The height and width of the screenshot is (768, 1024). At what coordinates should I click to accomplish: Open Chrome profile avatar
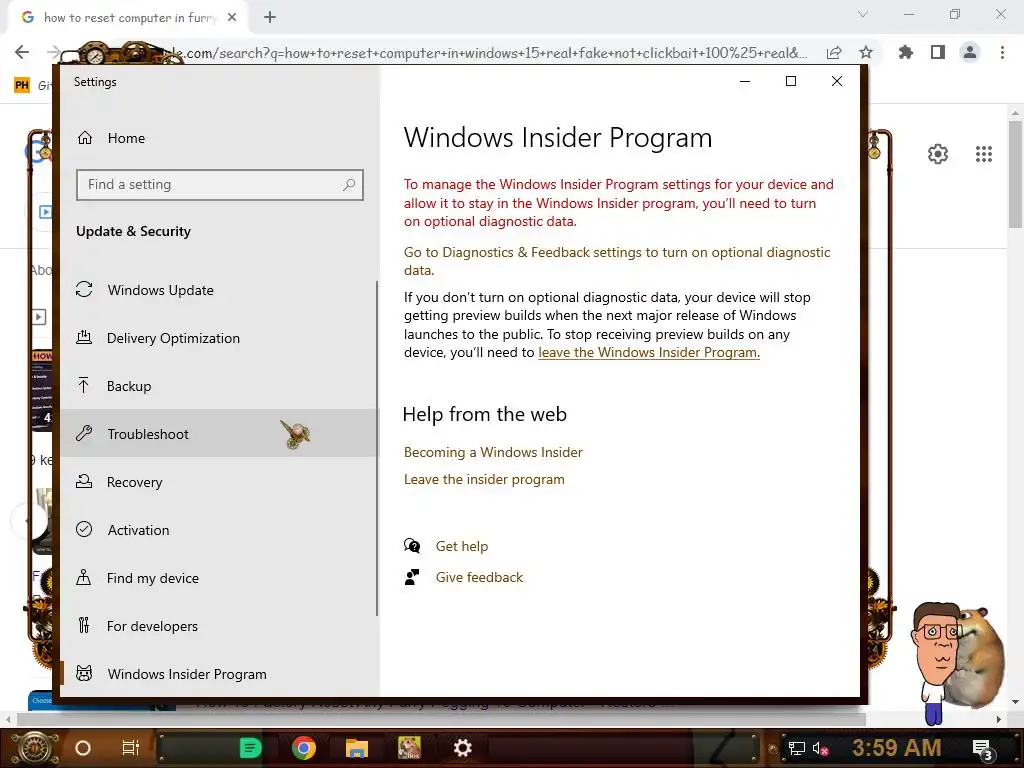click(970, 52)
